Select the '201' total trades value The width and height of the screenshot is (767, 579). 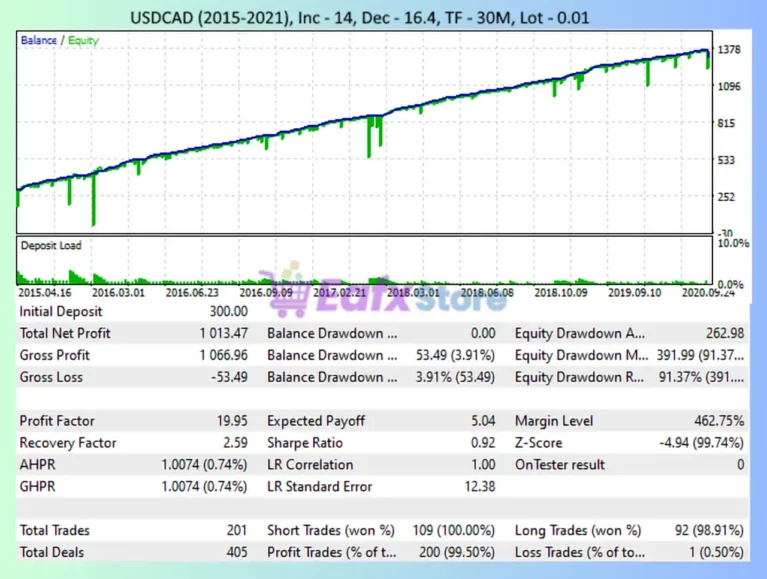click(x=237, y=531)
